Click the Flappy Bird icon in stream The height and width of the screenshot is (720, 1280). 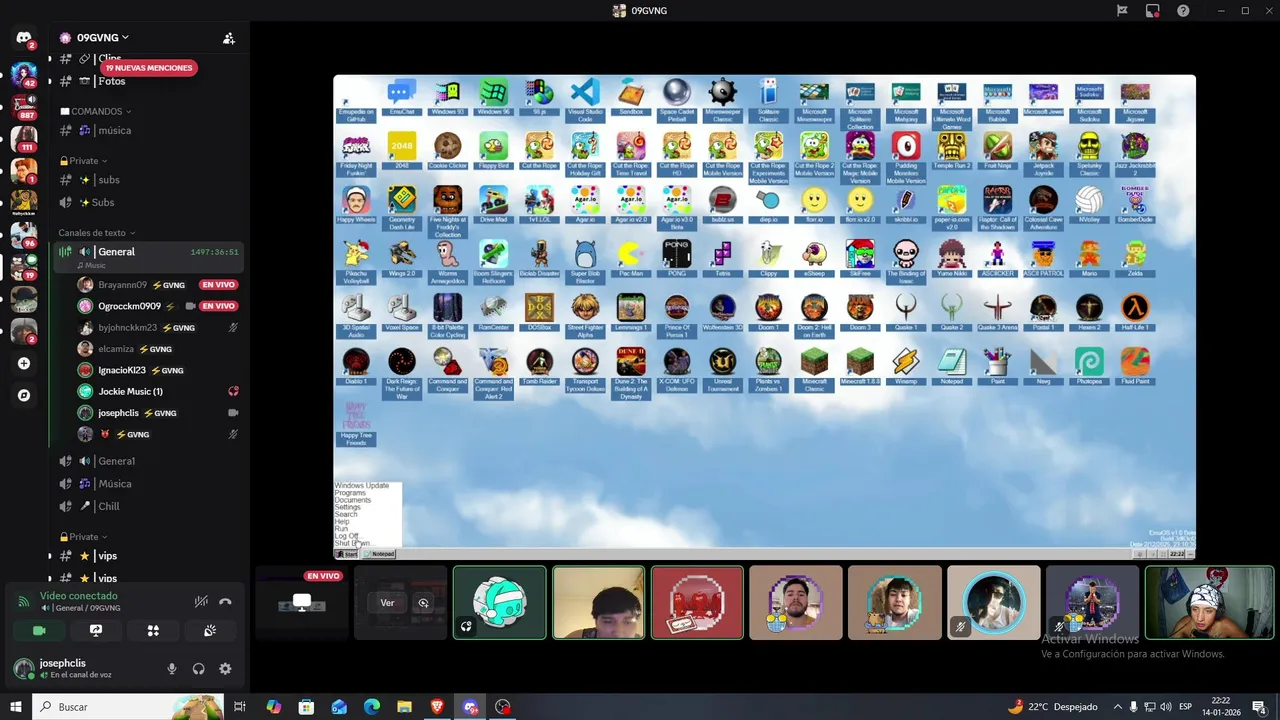[493, 150]
